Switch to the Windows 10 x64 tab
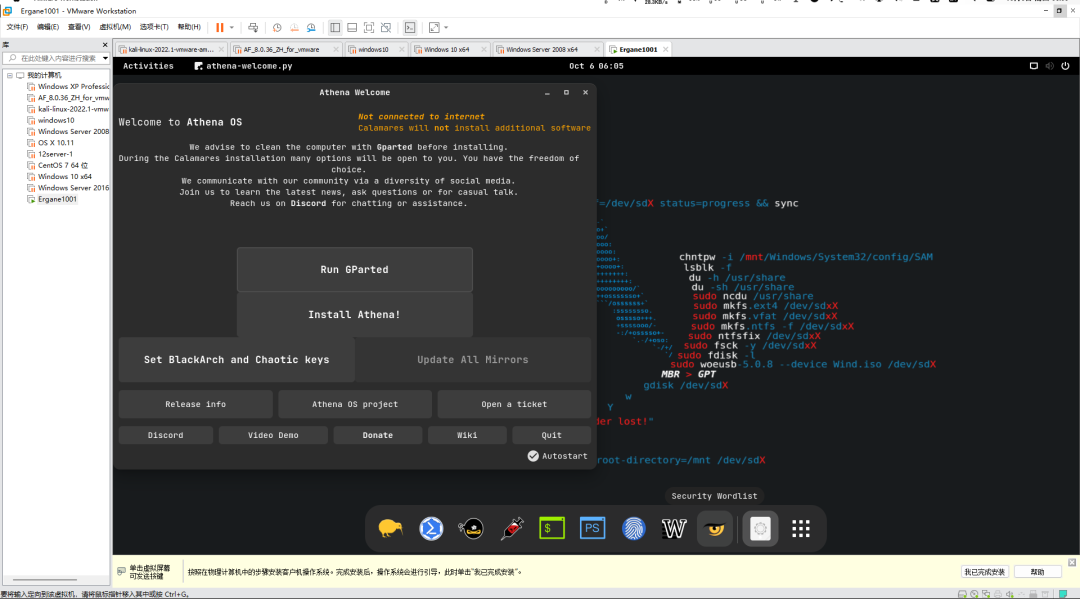This screenshot has height=599, width=1080. tap(450, 50)
